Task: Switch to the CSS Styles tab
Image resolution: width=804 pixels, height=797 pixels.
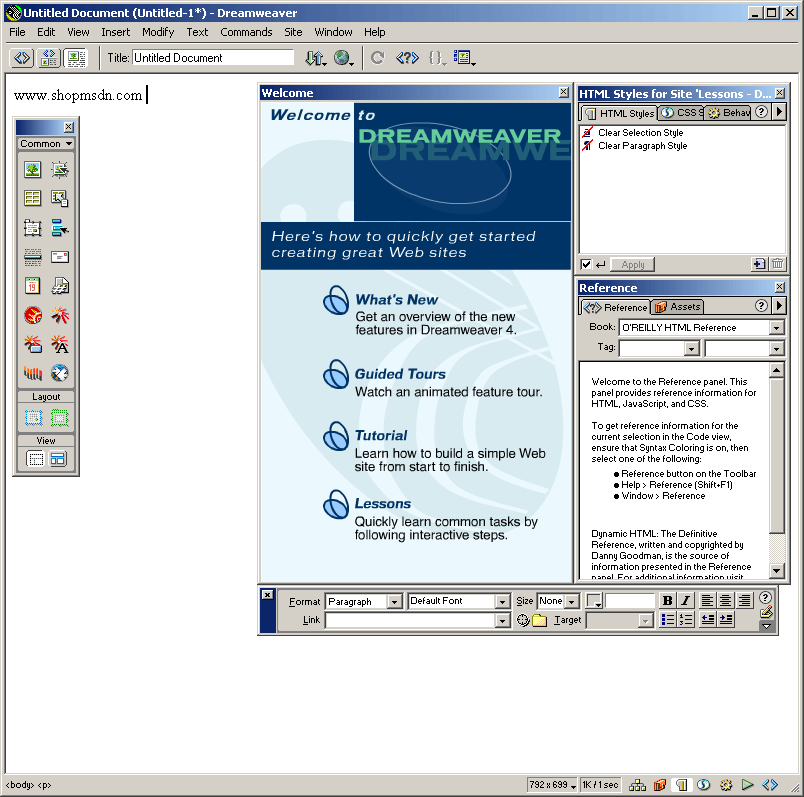Action: click(x=681, y=113)
